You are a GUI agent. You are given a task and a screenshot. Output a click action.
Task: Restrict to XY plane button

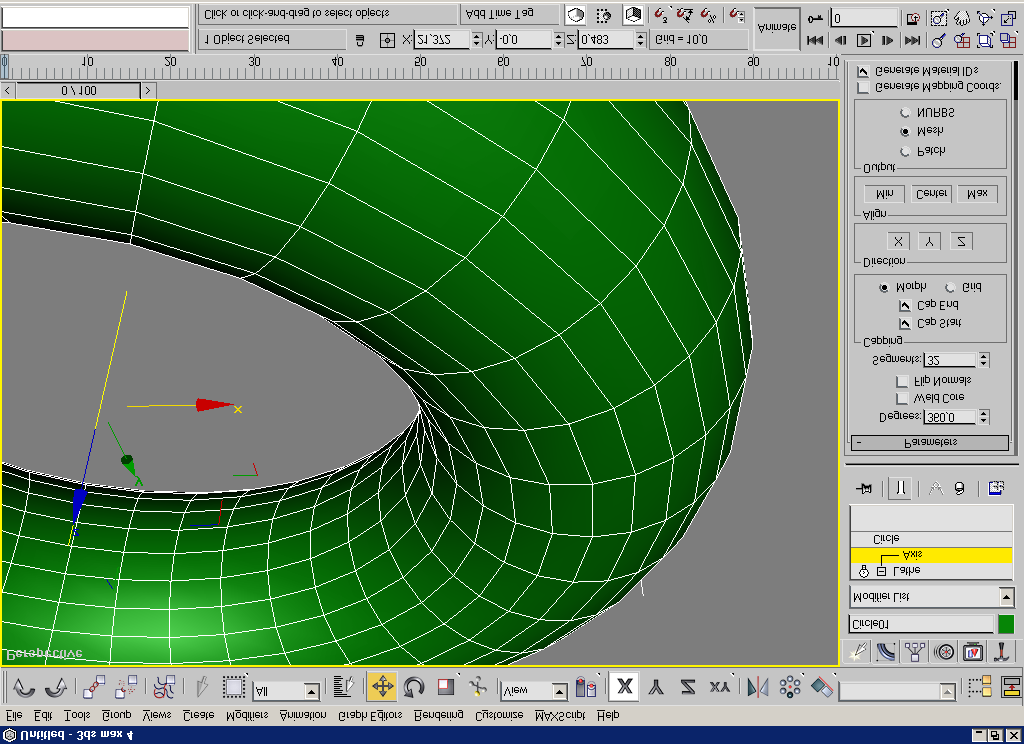tap(720, 687)
